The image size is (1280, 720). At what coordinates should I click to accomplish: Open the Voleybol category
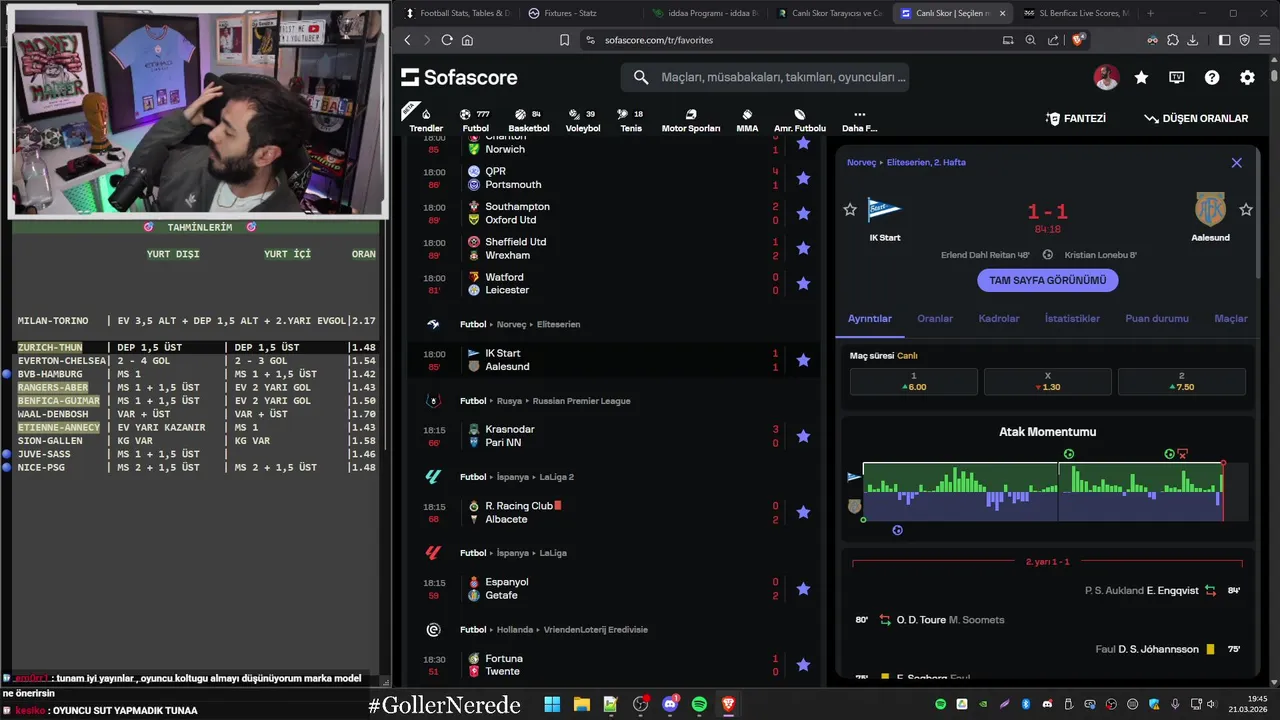coord(583,120)
